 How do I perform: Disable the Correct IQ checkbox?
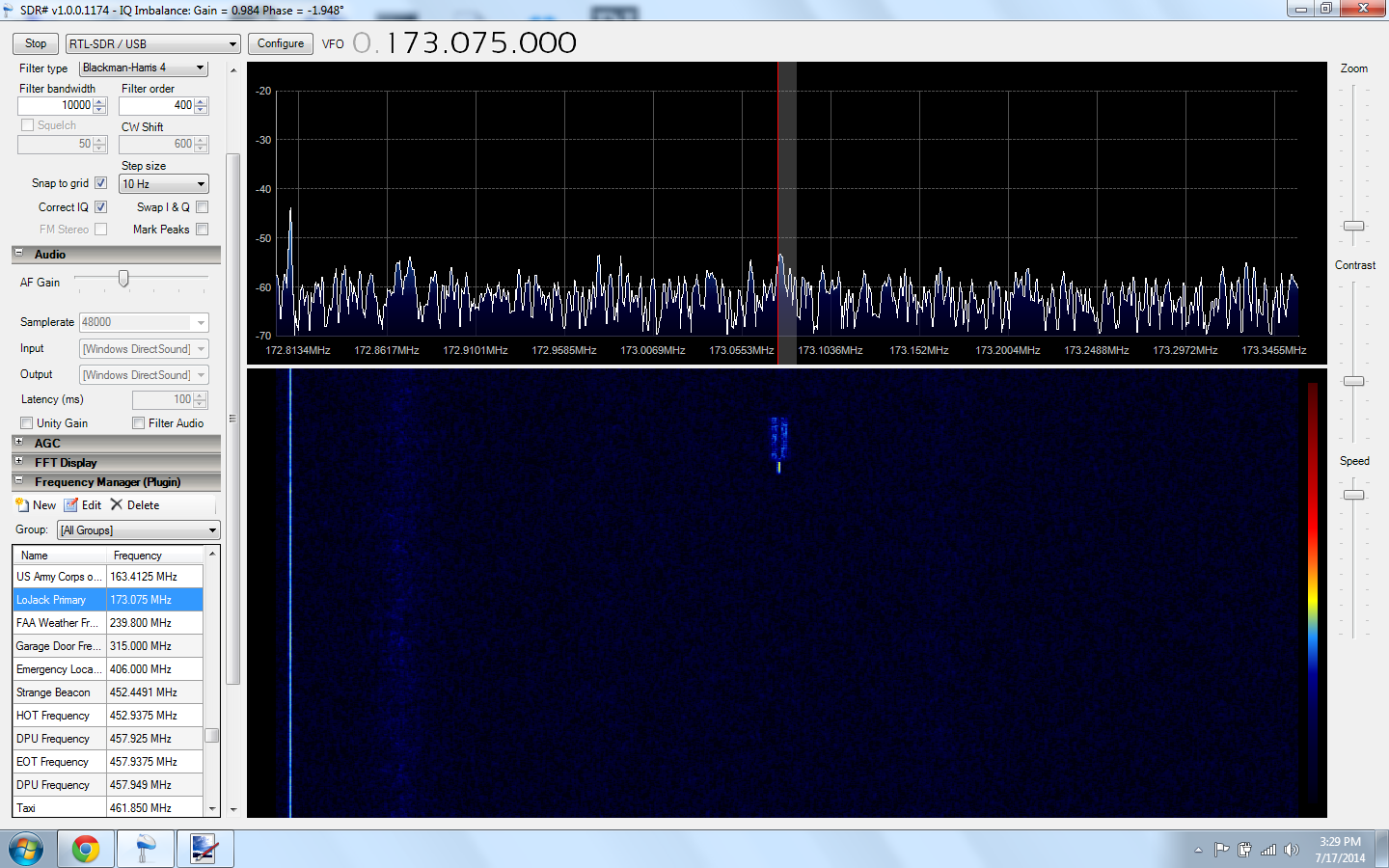click(x=100, y=207)
